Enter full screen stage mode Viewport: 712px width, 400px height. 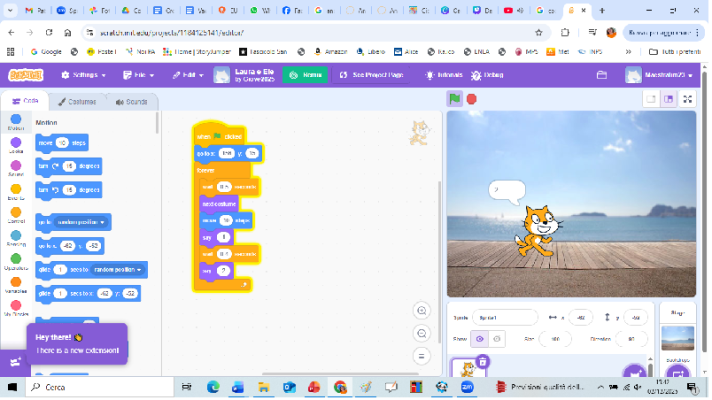tap(689, 99)
